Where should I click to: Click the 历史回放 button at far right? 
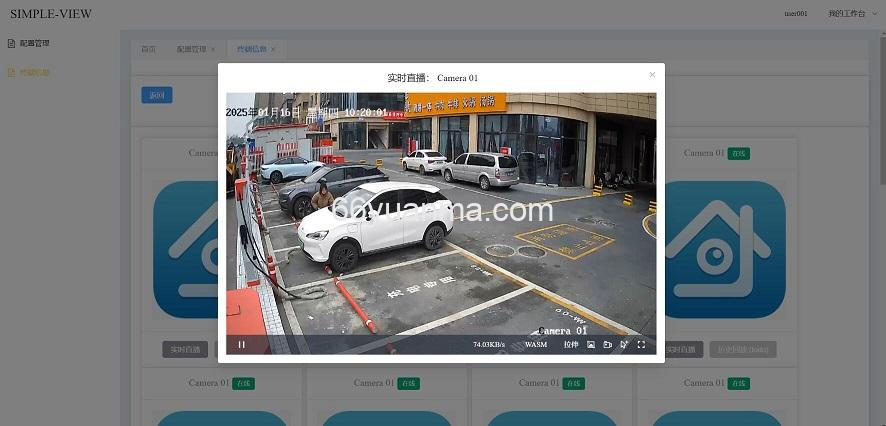[742, 350]
